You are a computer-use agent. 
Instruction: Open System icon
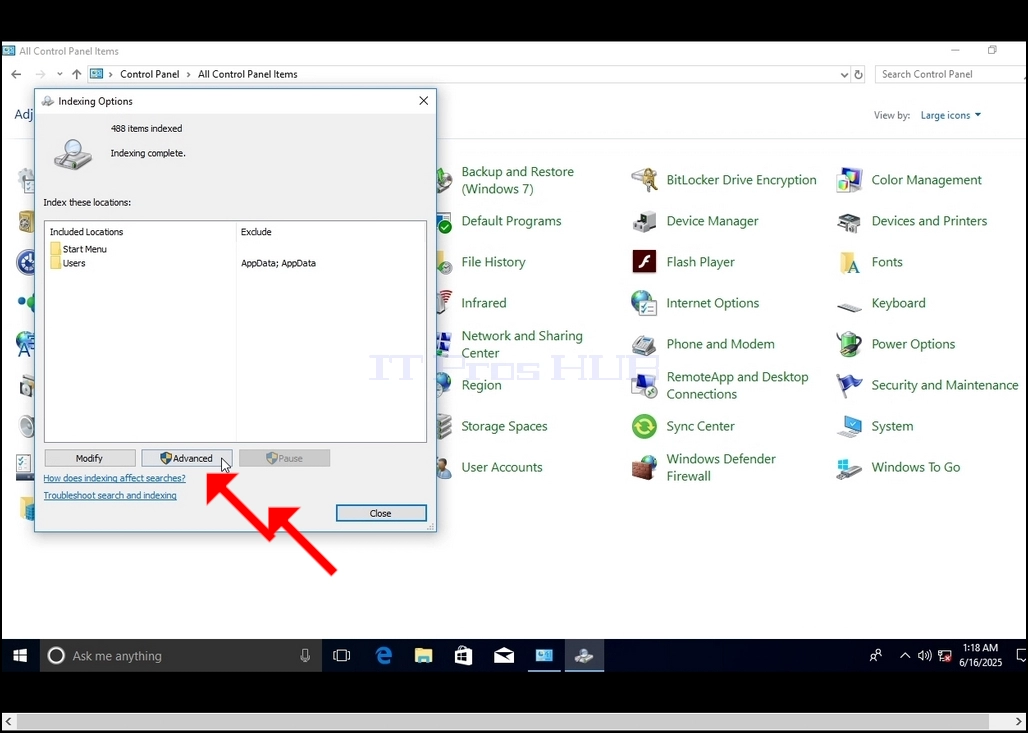849,426
